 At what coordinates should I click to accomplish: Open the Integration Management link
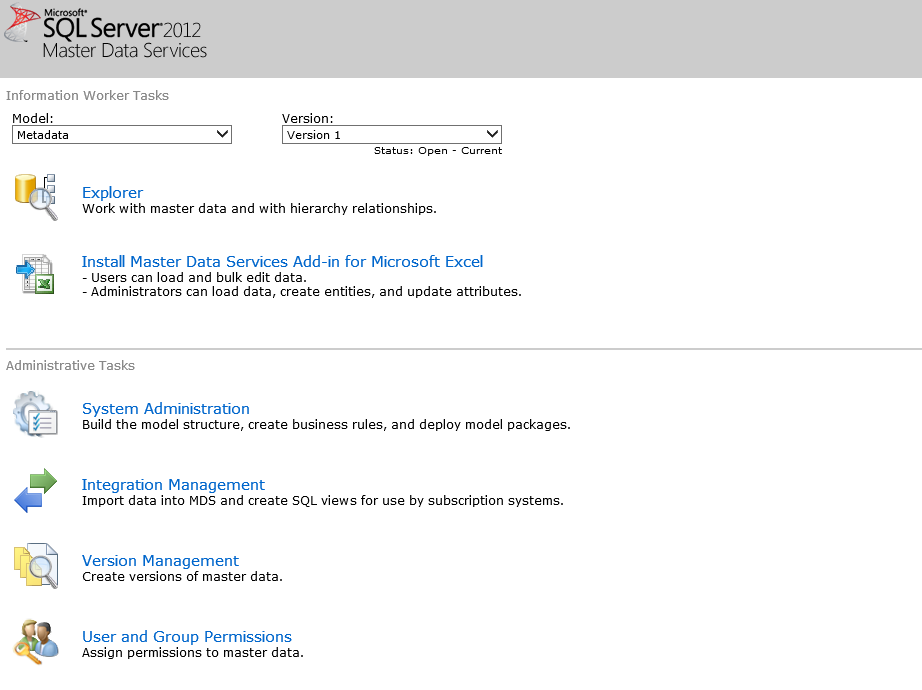click(173, 484)
